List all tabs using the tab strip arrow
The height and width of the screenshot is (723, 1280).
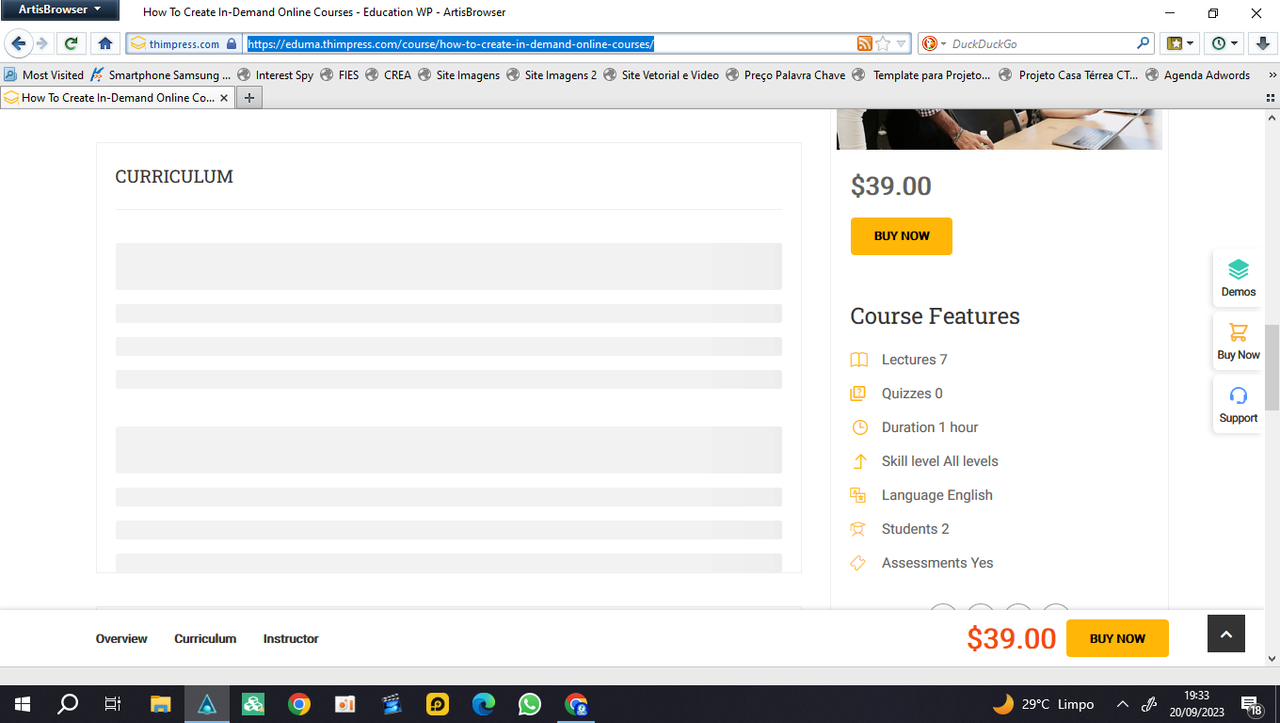click(1269, 98)
